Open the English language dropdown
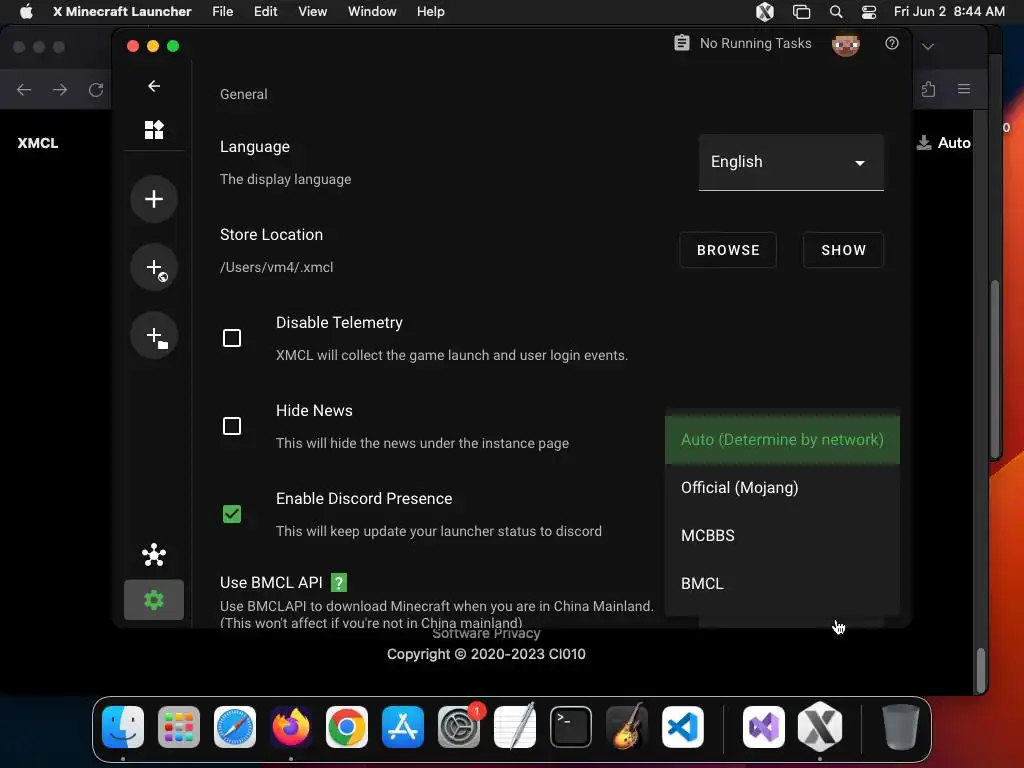The width and height of the screenshot is (1024, 768). [791, 162]
